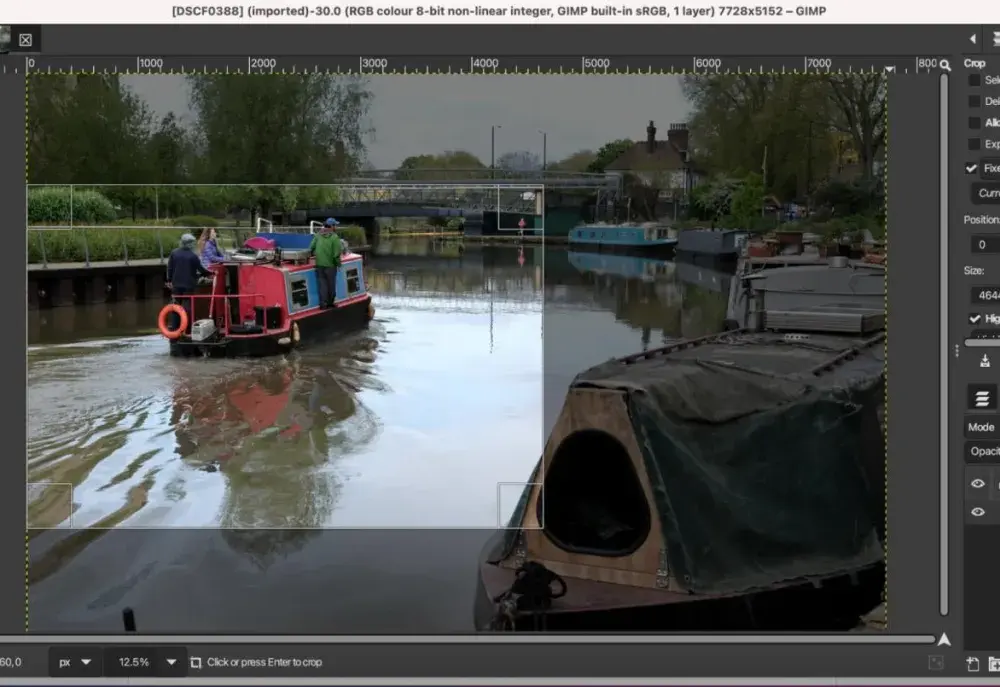Screen dimensions: 1000x687
Task: Click the panel divider handle dots beside tool options
Action: click(957, 351)
